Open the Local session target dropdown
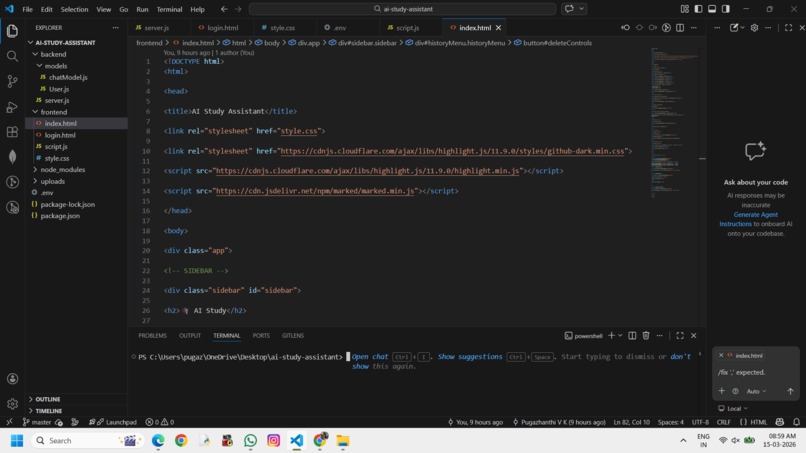 point(733,409)
